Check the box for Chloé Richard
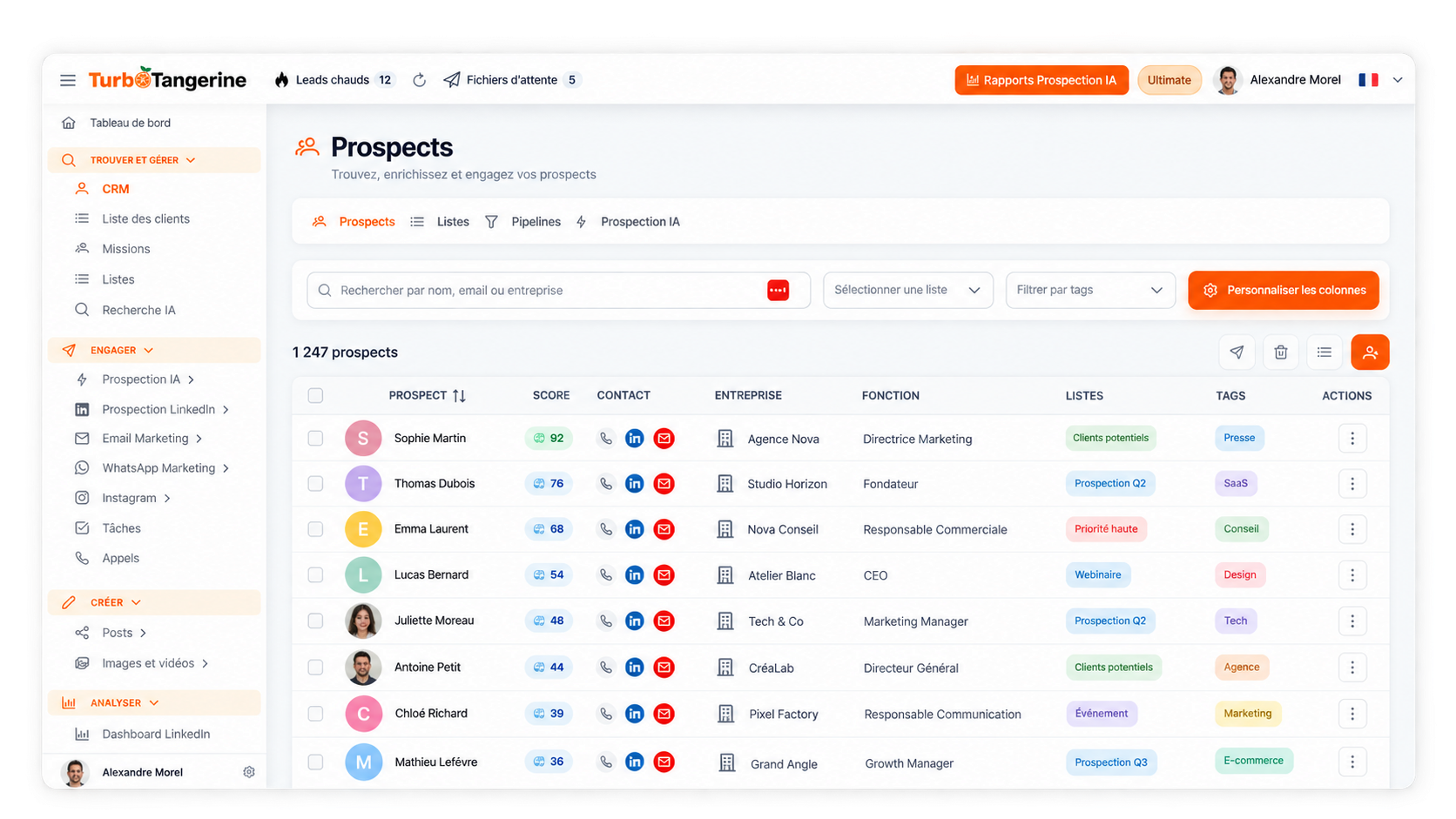Viewport: 1456px width, 819px height. (x=315, y=714)
